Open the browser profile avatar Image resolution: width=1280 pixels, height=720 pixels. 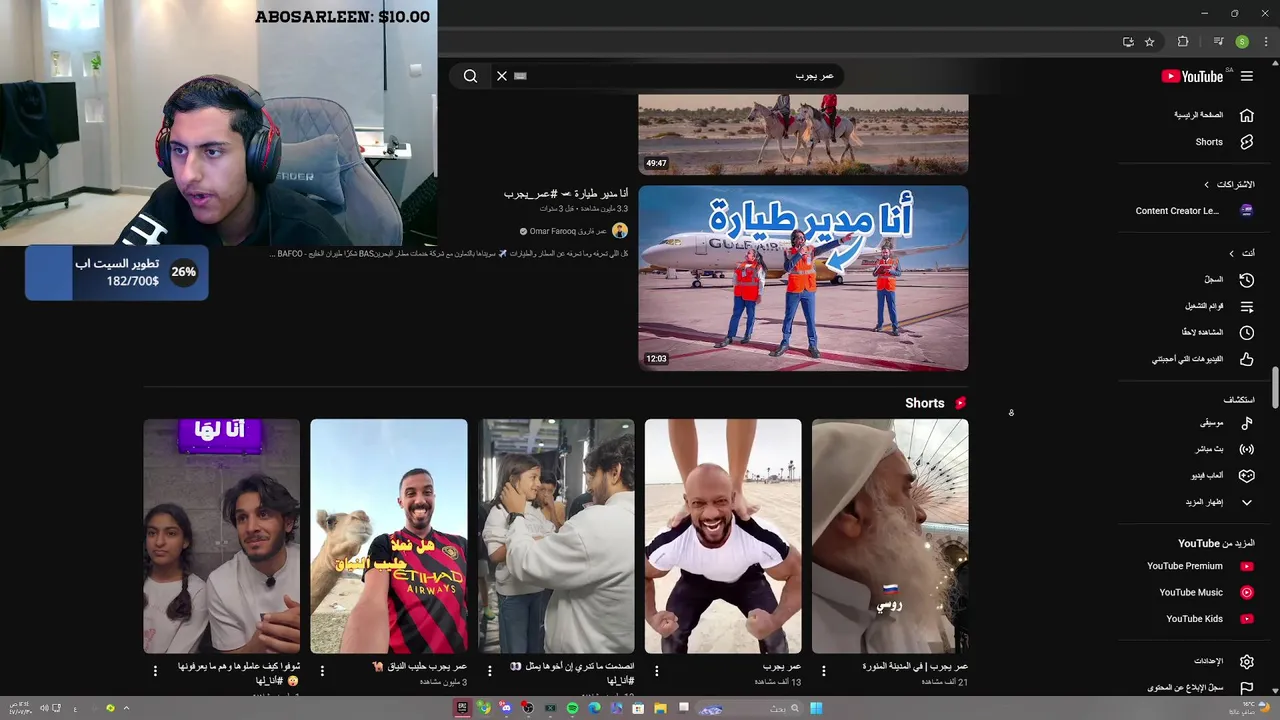[x=1242, y=42]
